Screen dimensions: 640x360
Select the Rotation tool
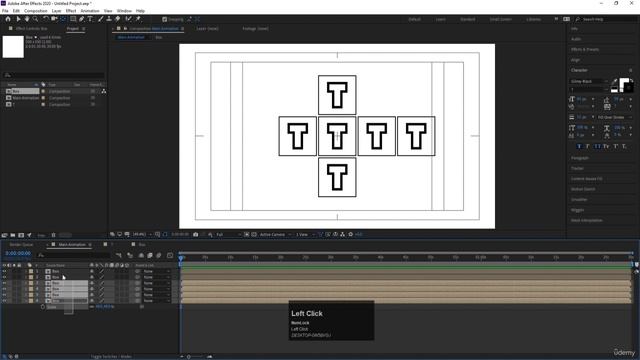pyautogui.click(x=46, y=19)
